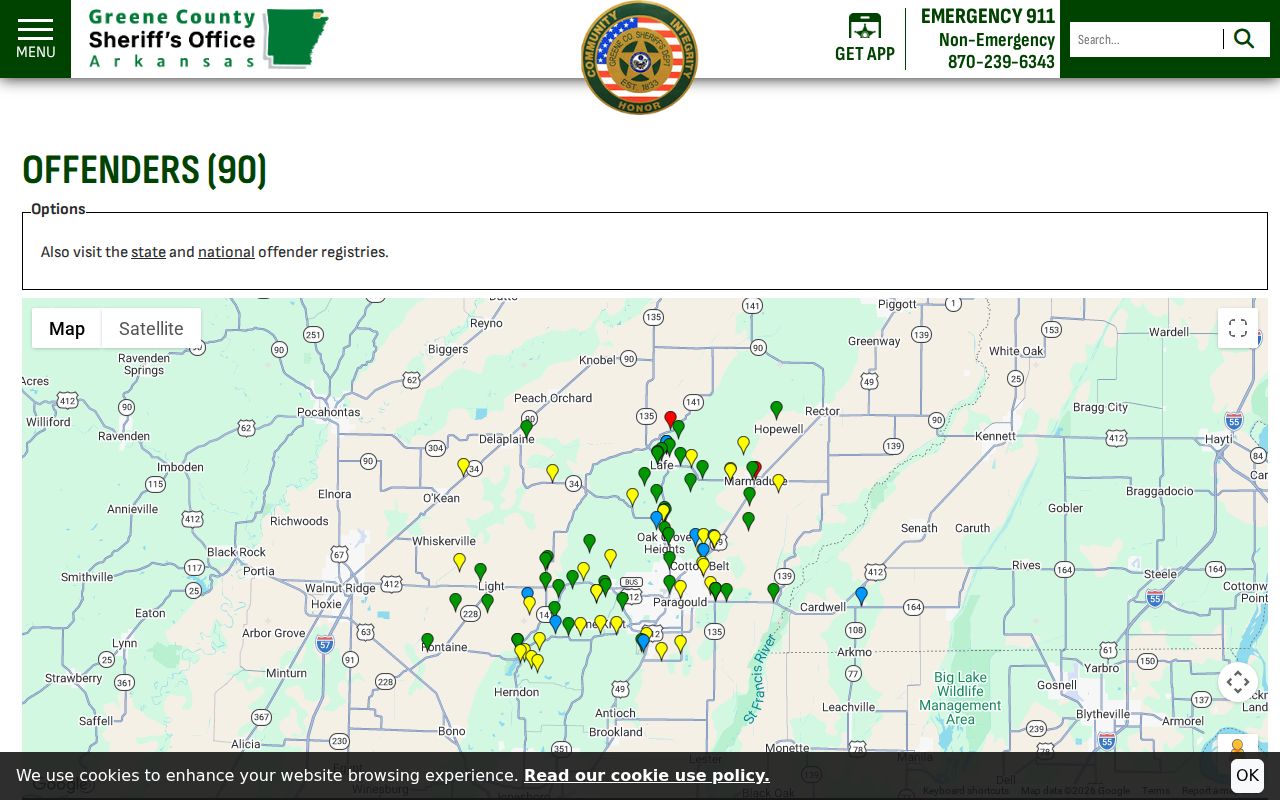Switch to the Satellite view tab
Screen dimensions: 1280x800
point(151,328)
